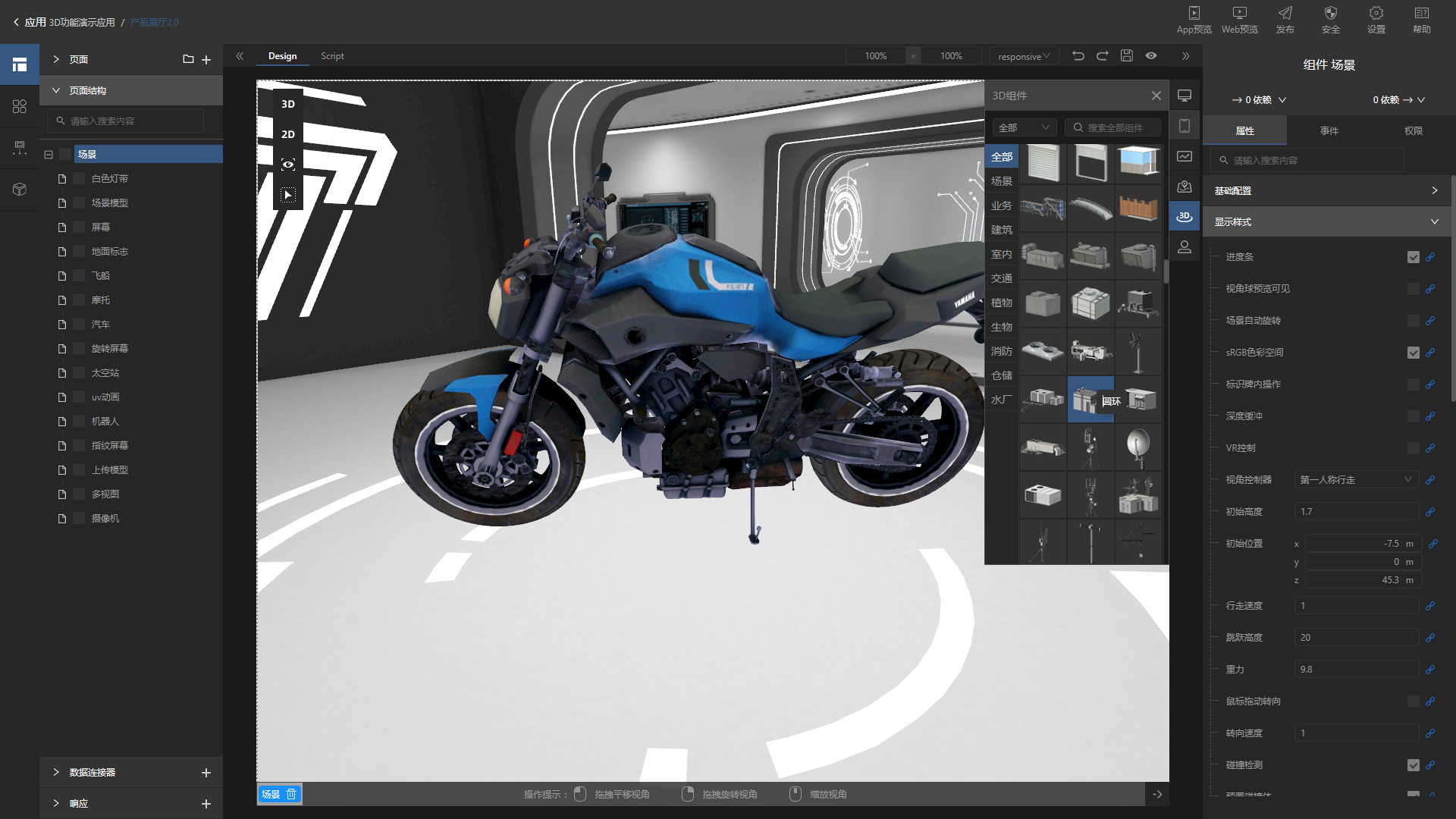Select the mobile component category icon

tap(1185, 126)
